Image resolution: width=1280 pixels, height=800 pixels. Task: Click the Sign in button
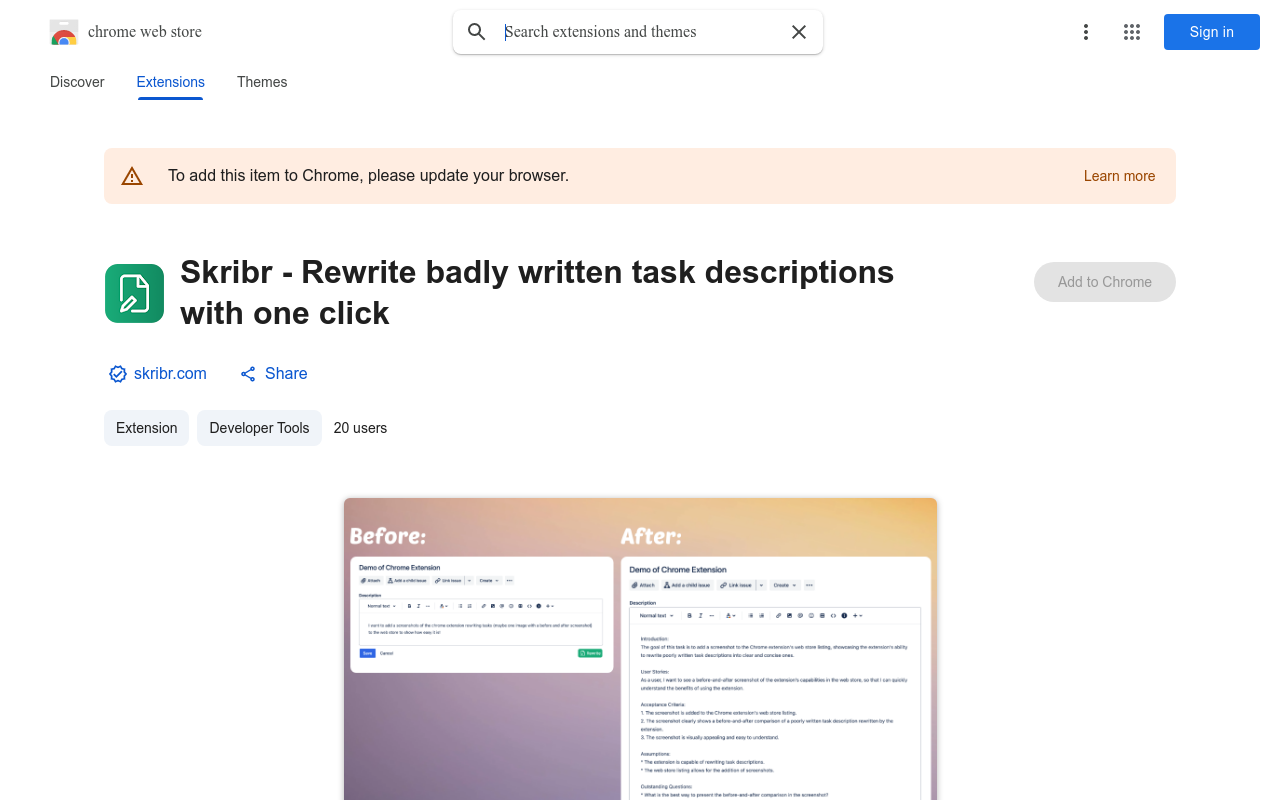point(1212,32)
